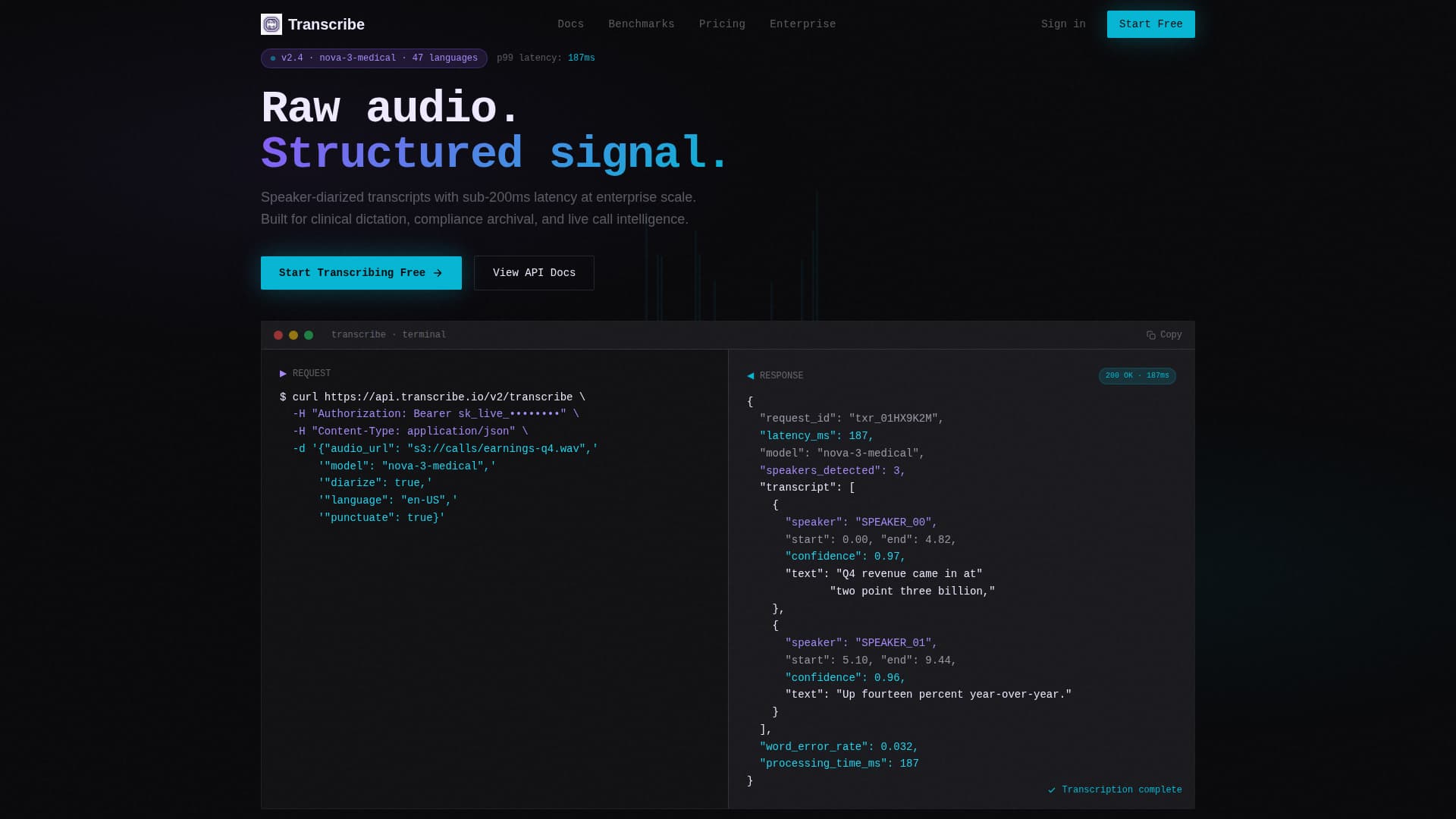
Task: Click the "diarize": true line
Action: (375, 483)
